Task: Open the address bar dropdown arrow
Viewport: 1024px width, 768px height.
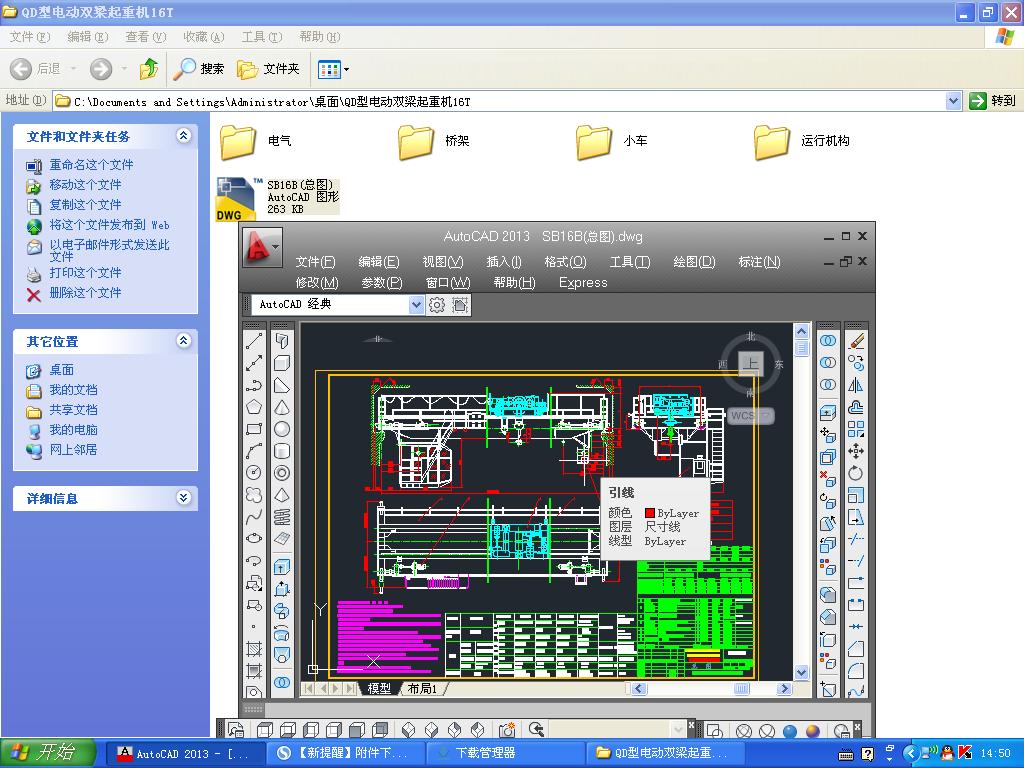Action: (x=955, y=100)
